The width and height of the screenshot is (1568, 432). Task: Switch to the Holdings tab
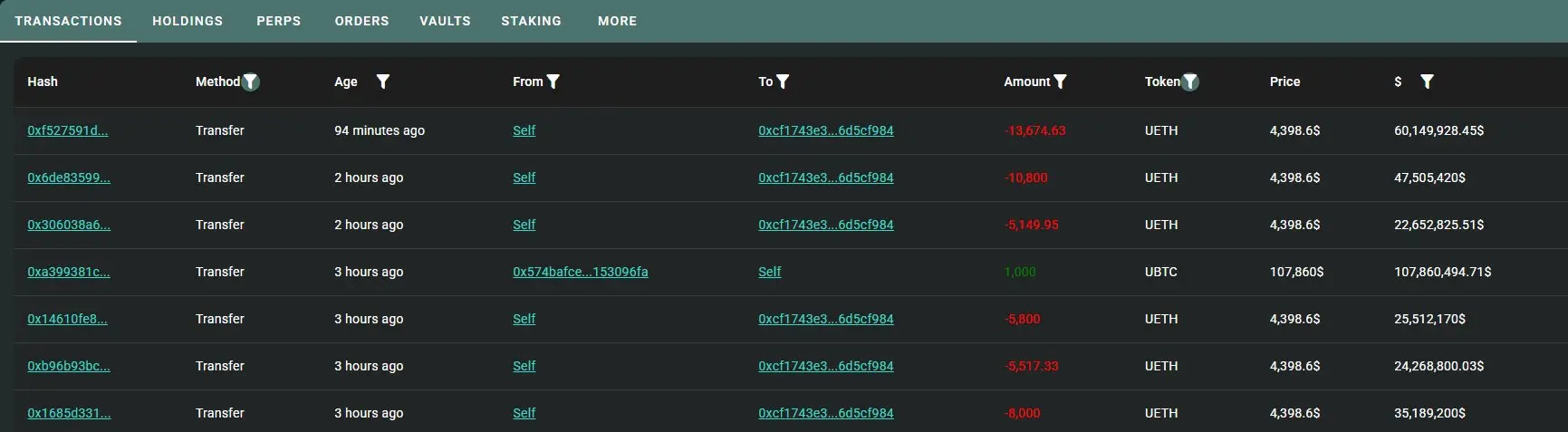point(188,21)
